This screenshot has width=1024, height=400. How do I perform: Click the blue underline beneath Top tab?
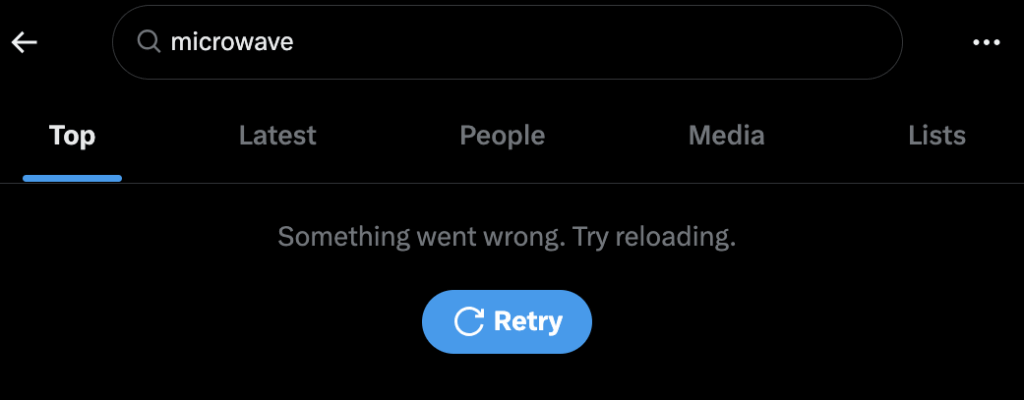coord(72,178)
